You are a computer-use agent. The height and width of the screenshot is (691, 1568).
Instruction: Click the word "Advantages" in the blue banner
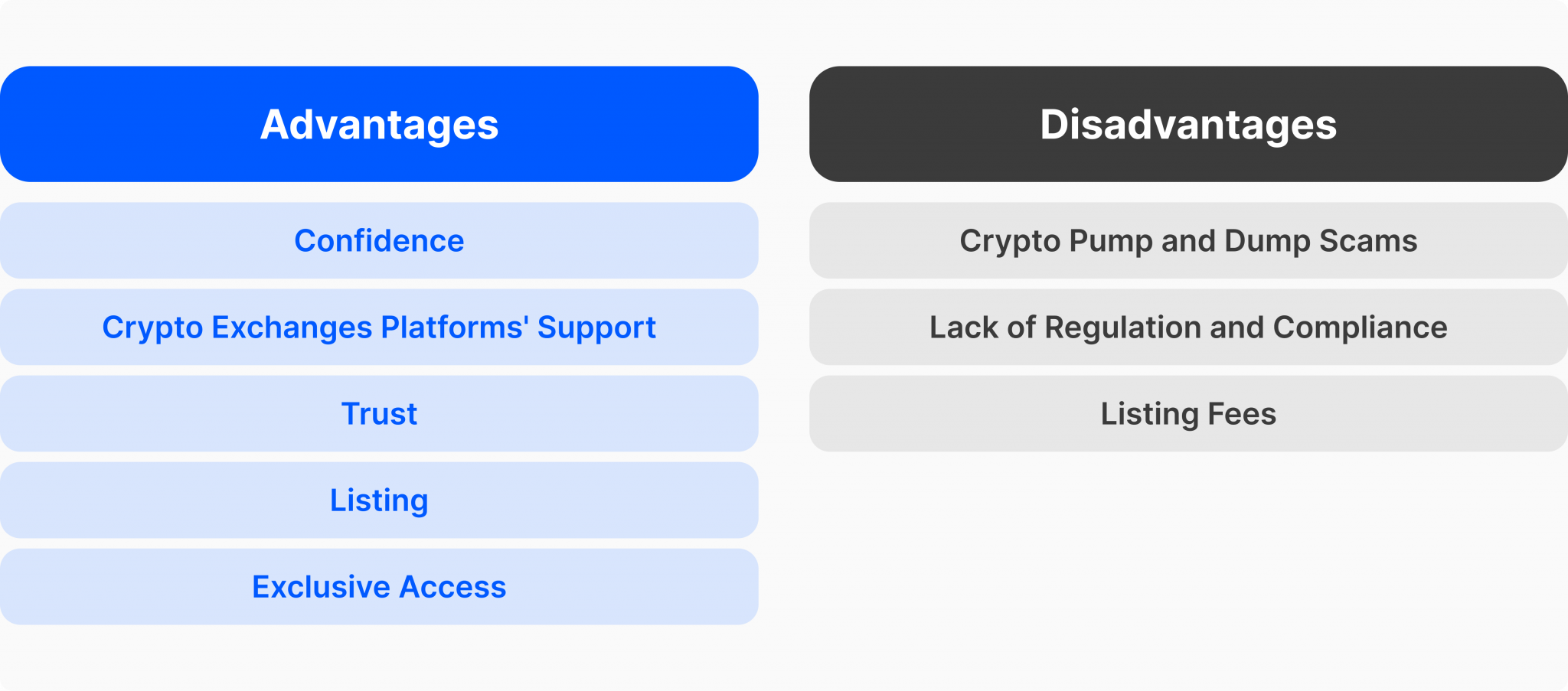[379, 125]
